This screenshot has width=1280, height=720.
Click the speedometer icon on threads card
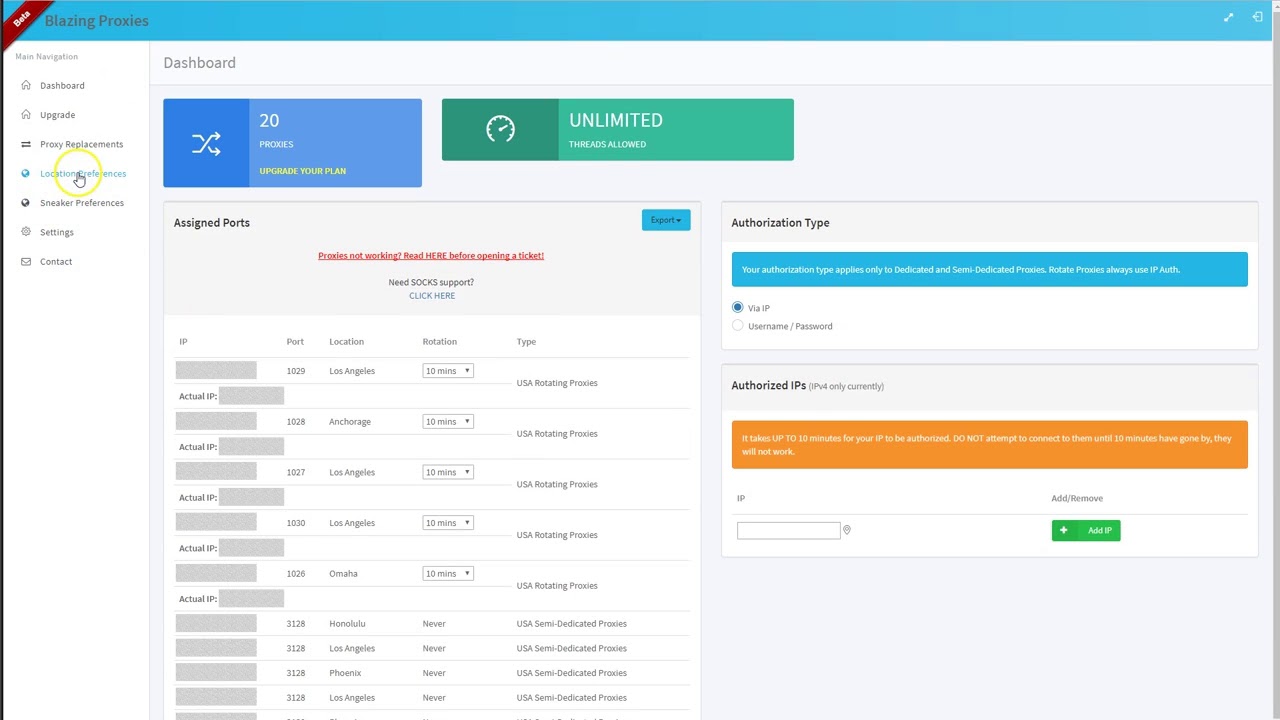pos(500,129)
